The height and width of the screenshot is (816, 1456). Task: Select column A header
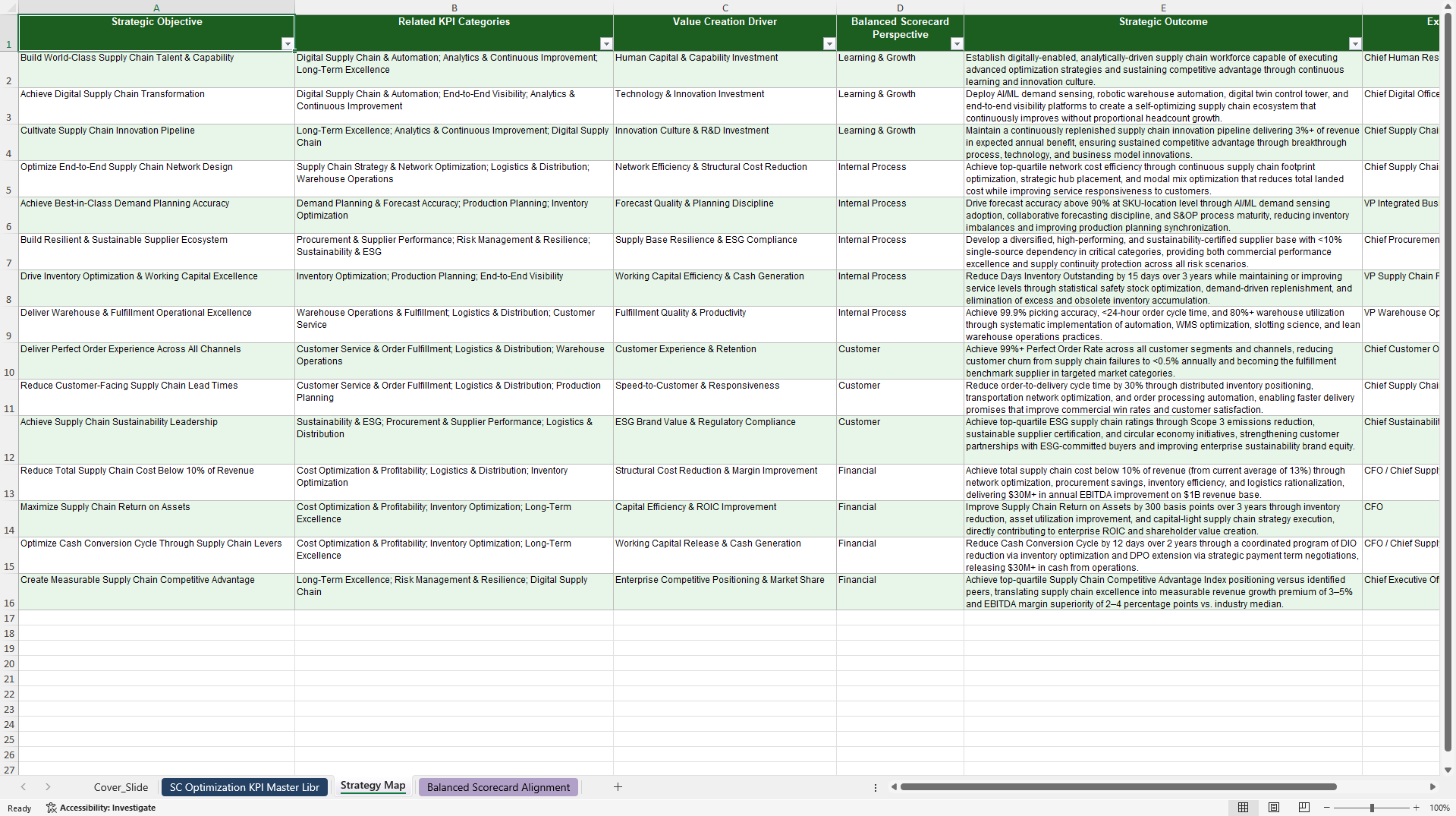[156, 8]
